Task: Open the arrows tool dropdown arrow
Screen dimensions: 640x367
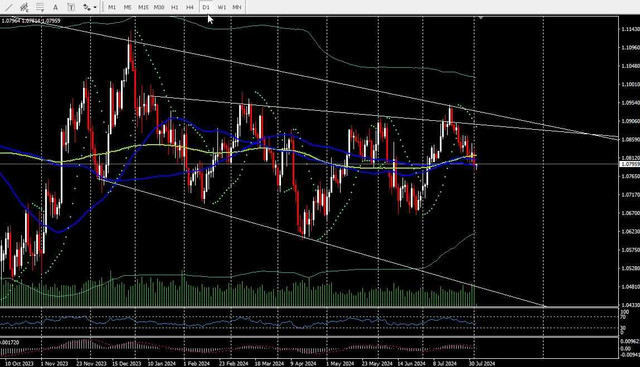Action: 95,7
